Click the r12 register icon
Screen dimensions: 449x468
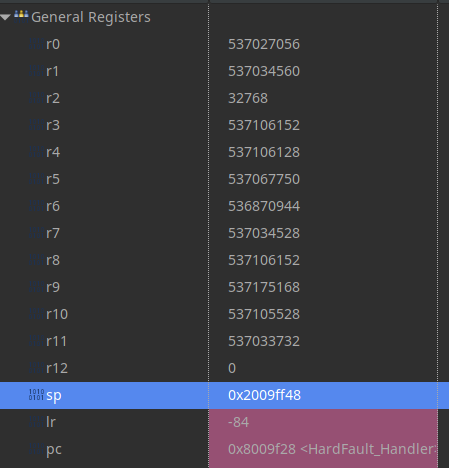36,368
